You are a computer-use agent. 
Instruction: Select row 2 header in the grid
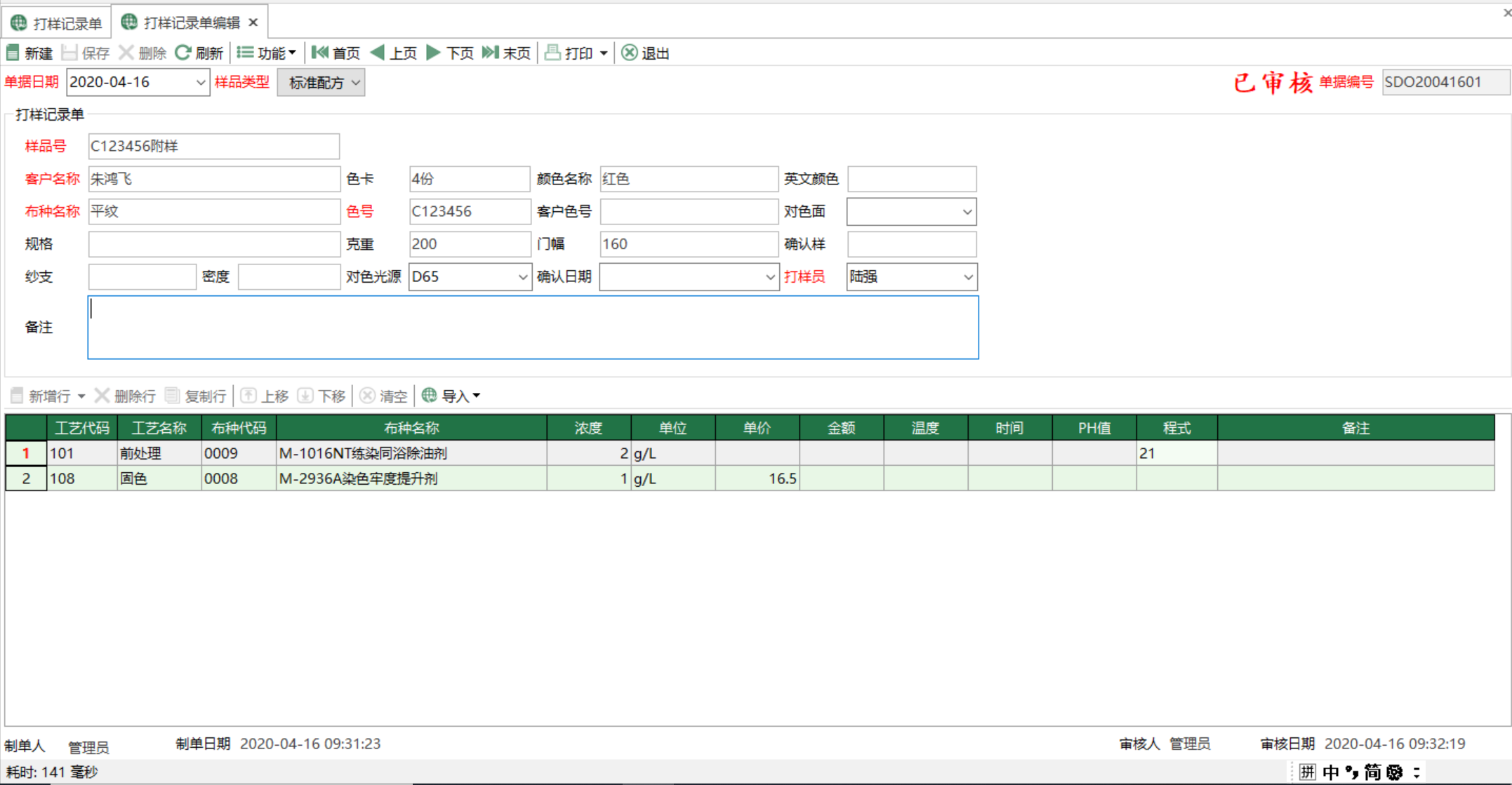(x=26, y=478)
